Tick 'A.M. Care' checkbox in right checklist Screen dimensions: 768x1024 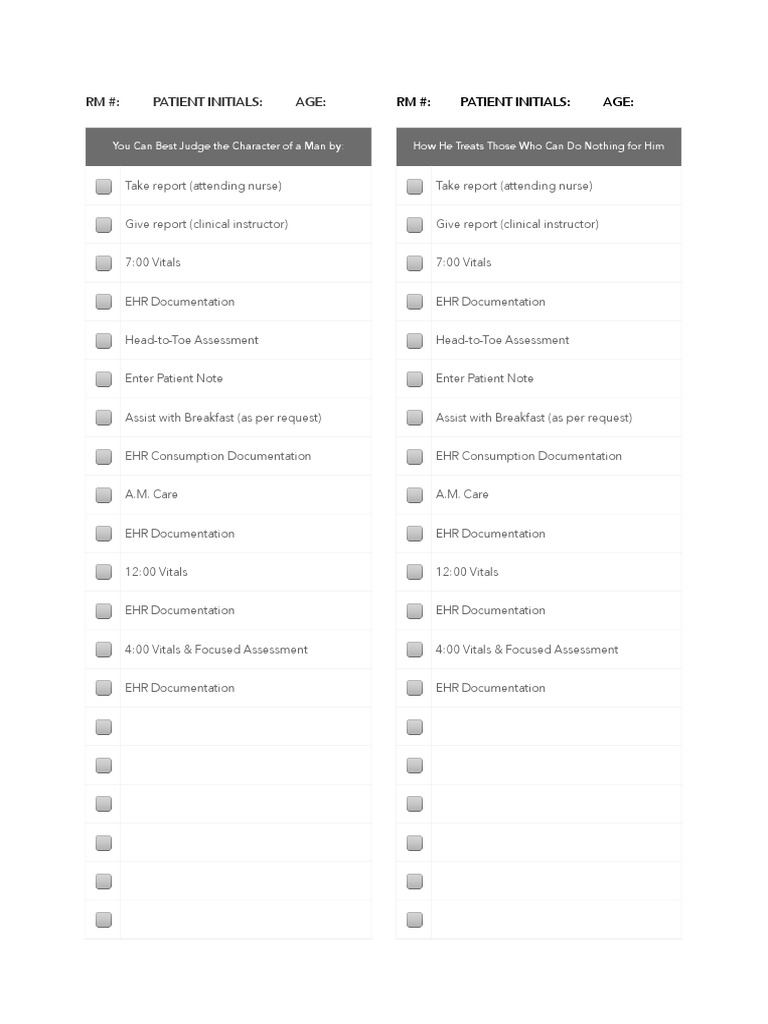[x=415, y=495]
